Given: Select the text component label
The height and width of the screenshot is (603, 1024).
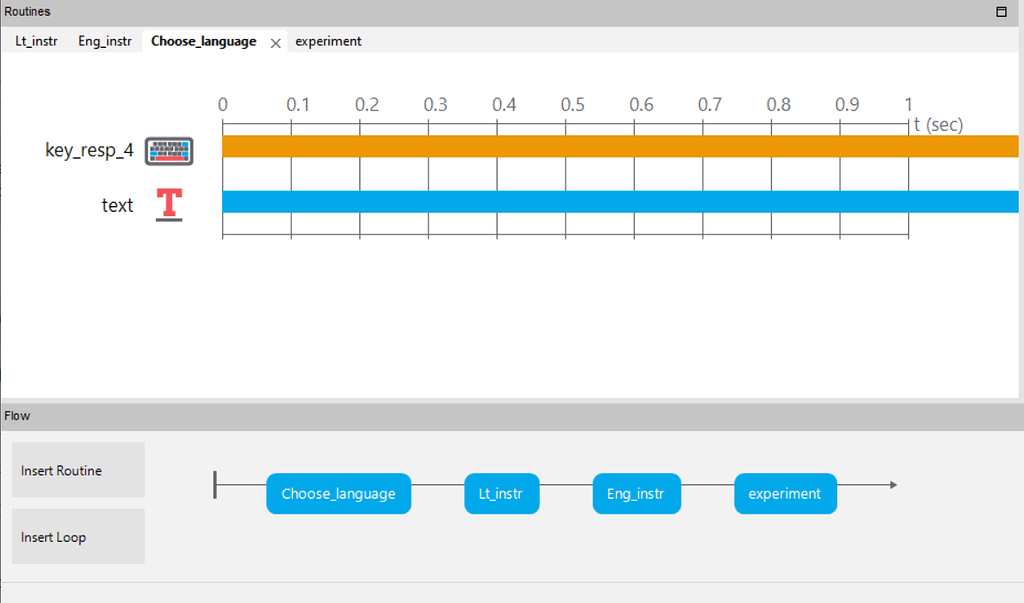Looking at the screenshot, I should click(117, 205).
